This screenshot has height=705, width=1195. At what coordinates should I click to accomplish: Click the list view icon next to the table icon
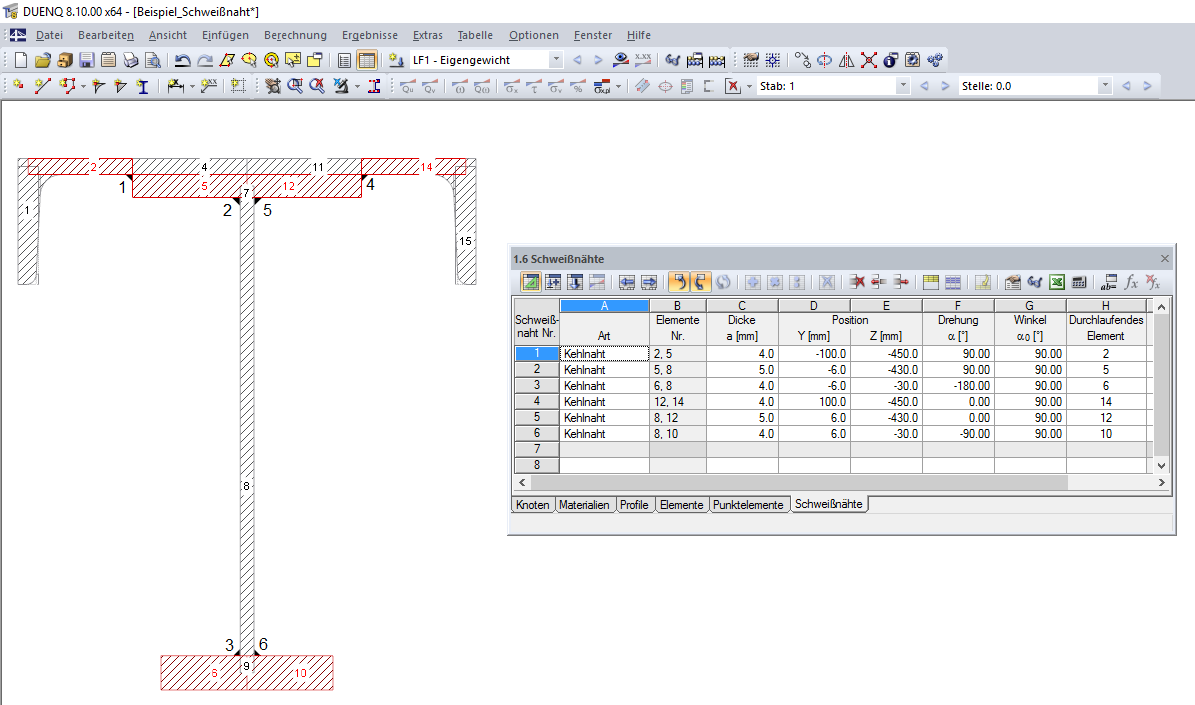[344, 60]
